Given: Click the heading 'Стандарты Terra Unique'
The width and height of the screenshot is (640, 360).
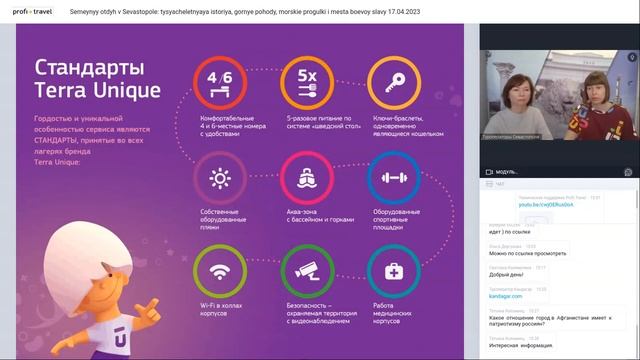Looking at the screenshot, I should pos(98,79).
